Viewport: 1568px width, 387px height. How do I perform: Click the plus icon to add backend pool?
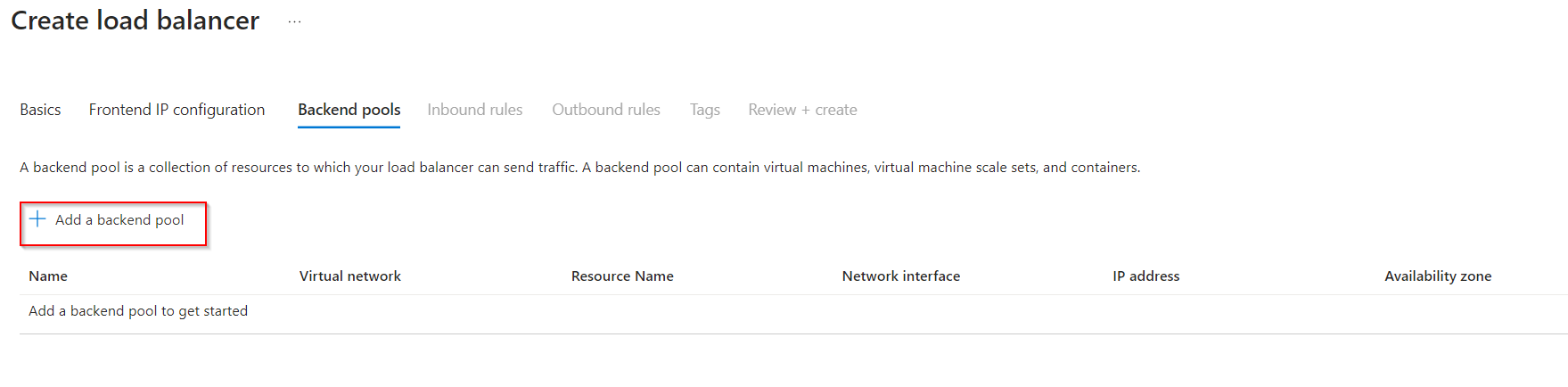(x=37, y=219)
